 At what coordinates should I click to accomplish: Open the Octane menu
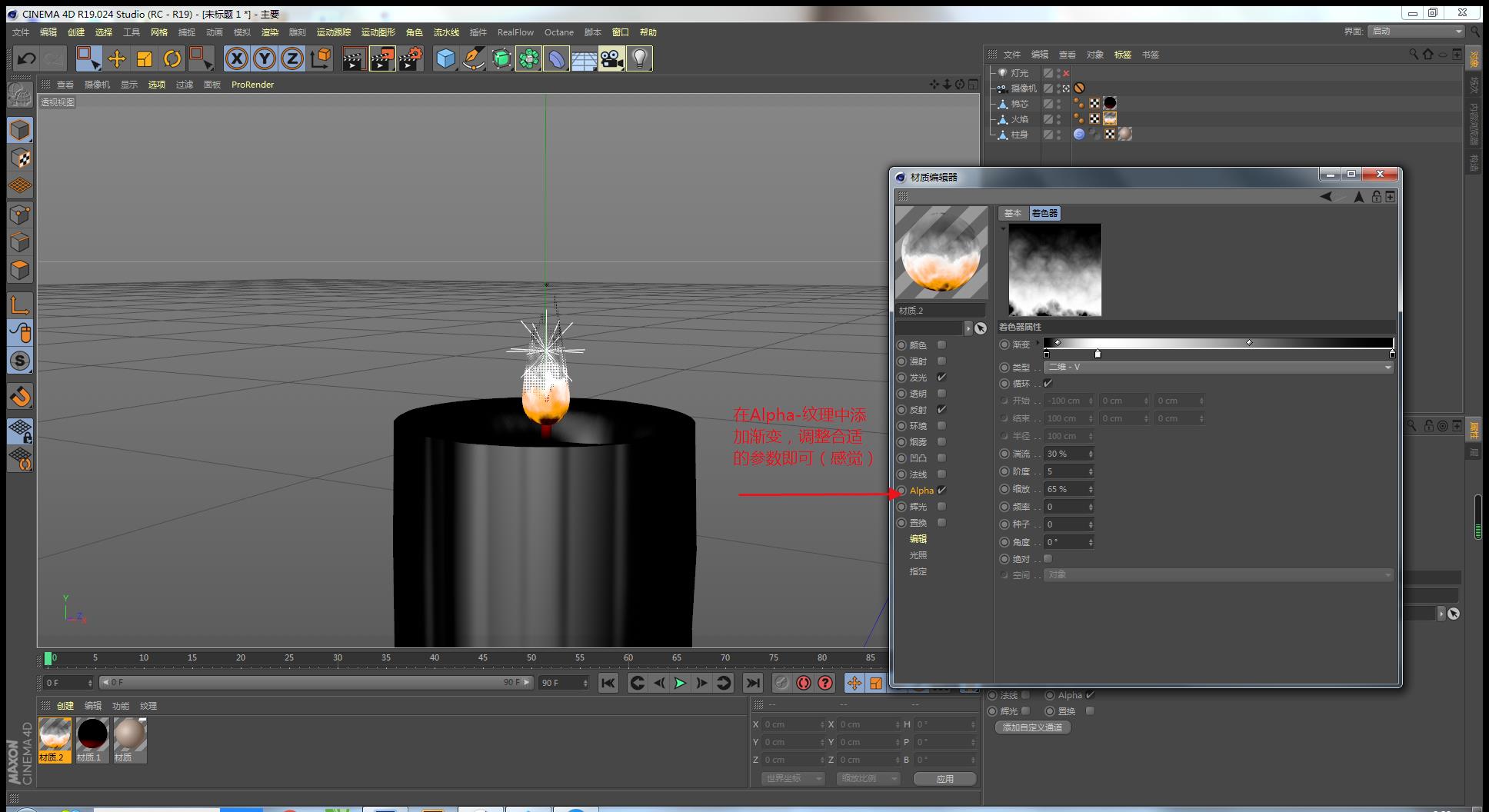(x=559, y=32)
